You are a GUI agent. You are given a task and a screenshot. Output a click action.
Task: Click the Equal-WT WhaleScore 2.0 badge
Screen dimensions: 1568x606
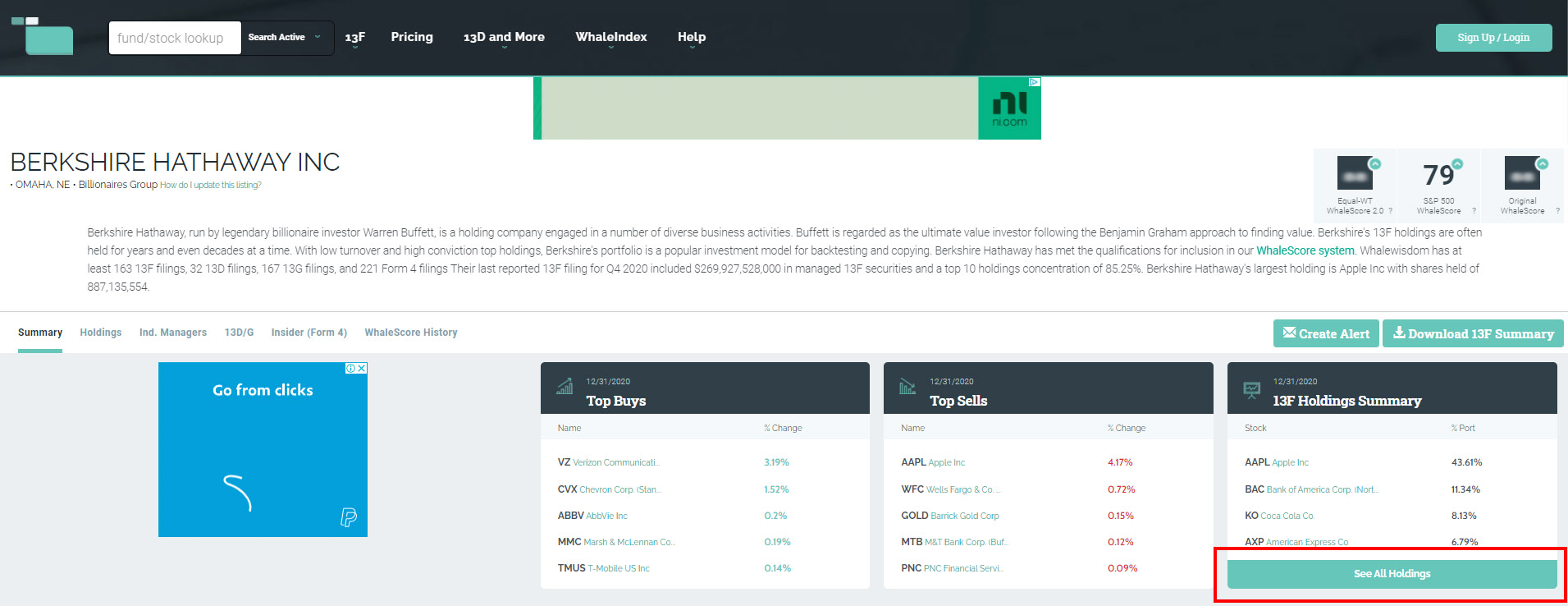(x=1355, y=186)
